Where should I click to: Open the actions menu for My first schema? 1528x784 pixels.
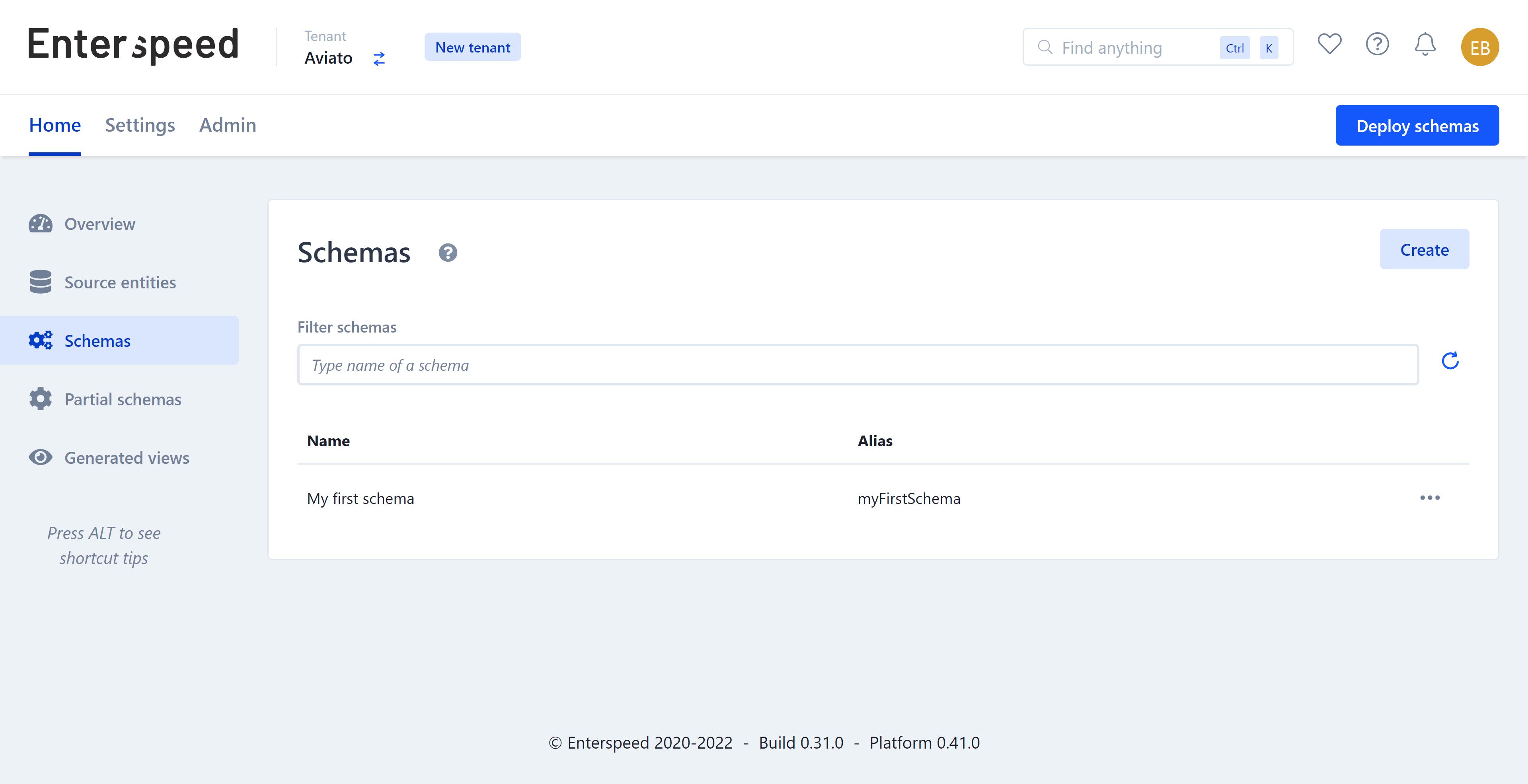[x=1430, y=498]
